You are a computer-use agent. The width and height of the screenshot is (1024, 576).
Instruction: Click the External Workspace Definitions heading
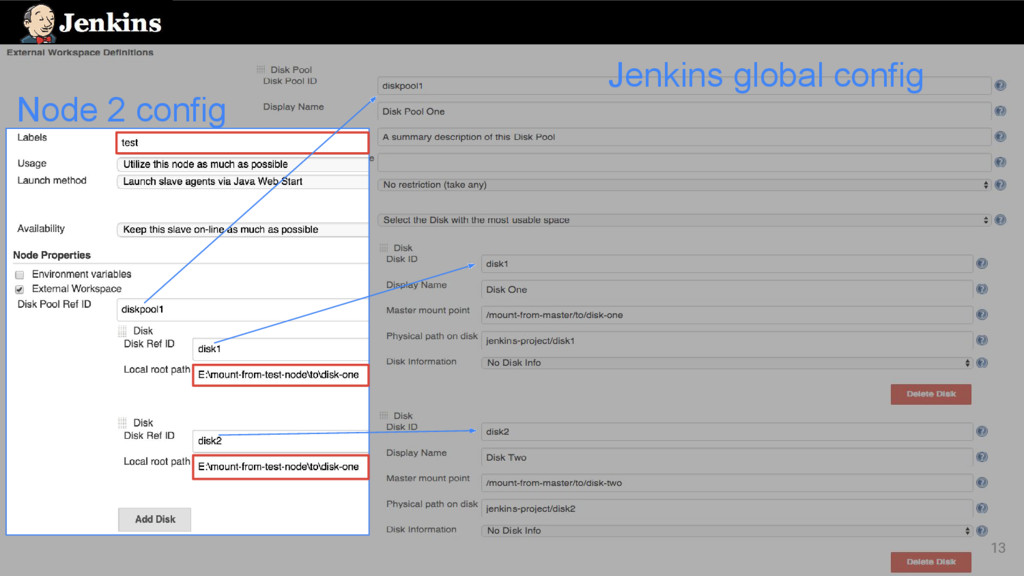[x=80, y=52]
